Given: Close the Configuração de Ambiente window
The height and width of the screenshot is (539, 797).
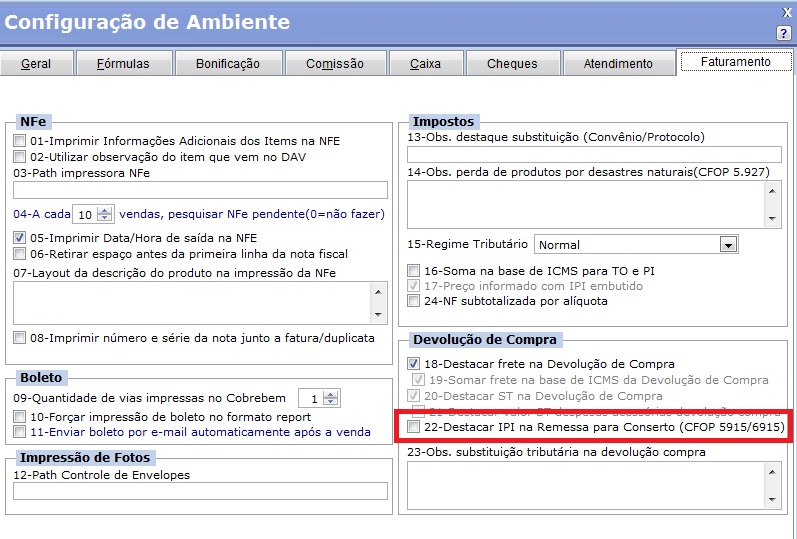Looking at the screenshot, I should [x=786, y=13].
